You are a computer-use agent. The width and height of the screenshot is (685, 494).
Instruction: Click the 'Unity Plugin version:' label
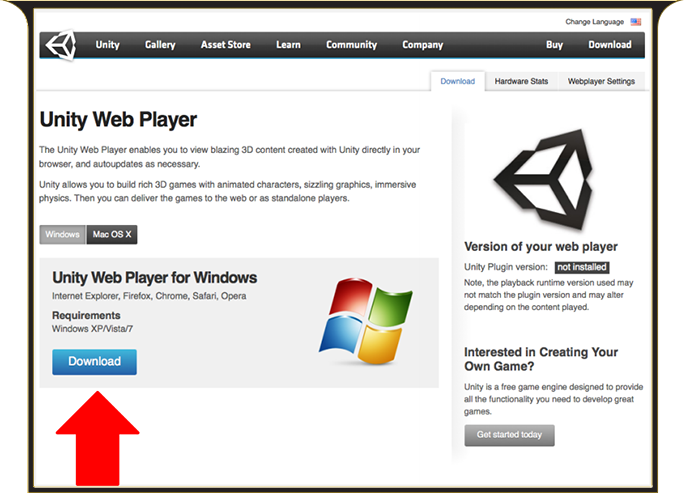click(x=506, y=267)
